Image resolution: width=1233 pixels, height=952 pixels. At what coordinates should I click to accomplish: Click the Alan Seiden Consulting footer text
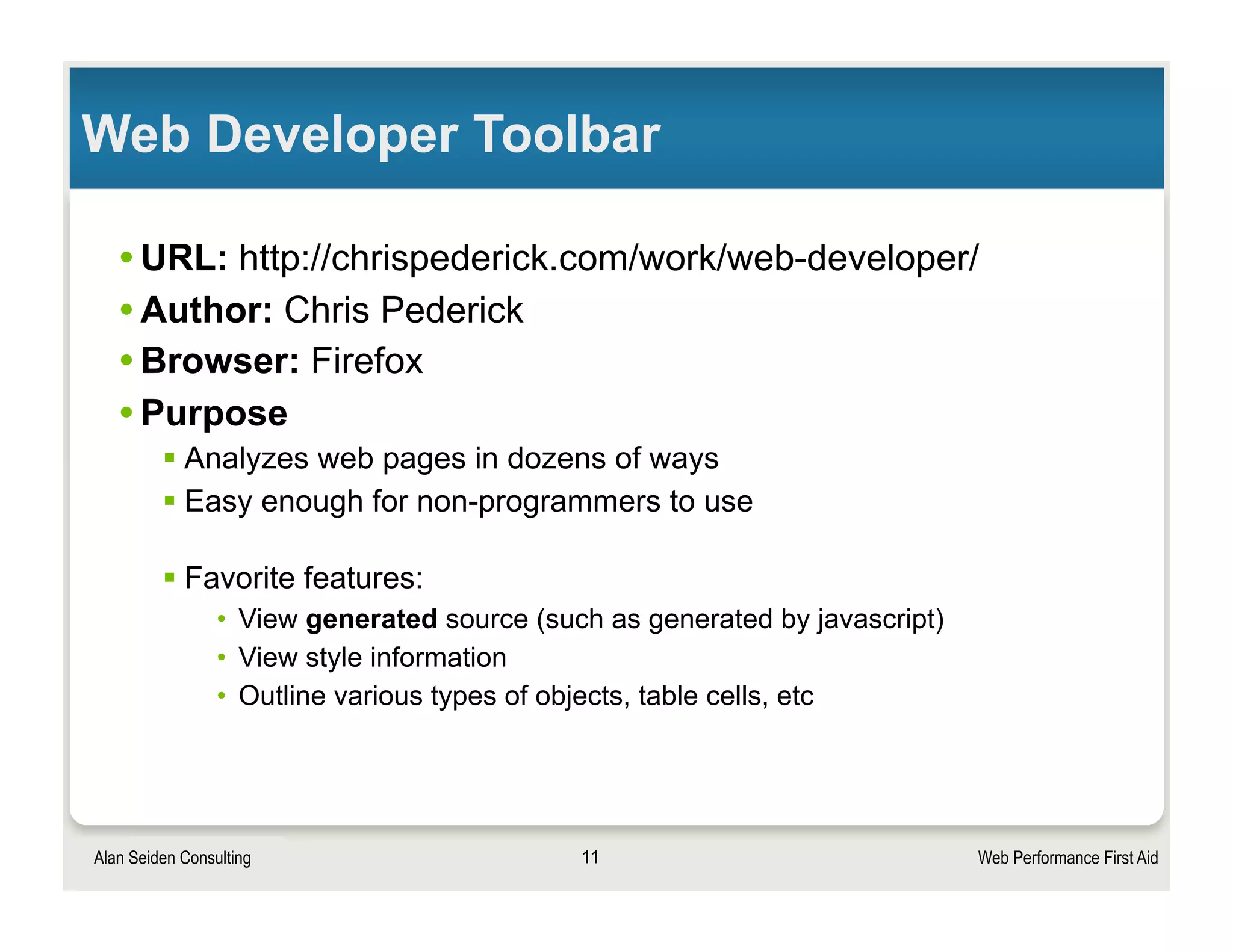tap(172, 858)
